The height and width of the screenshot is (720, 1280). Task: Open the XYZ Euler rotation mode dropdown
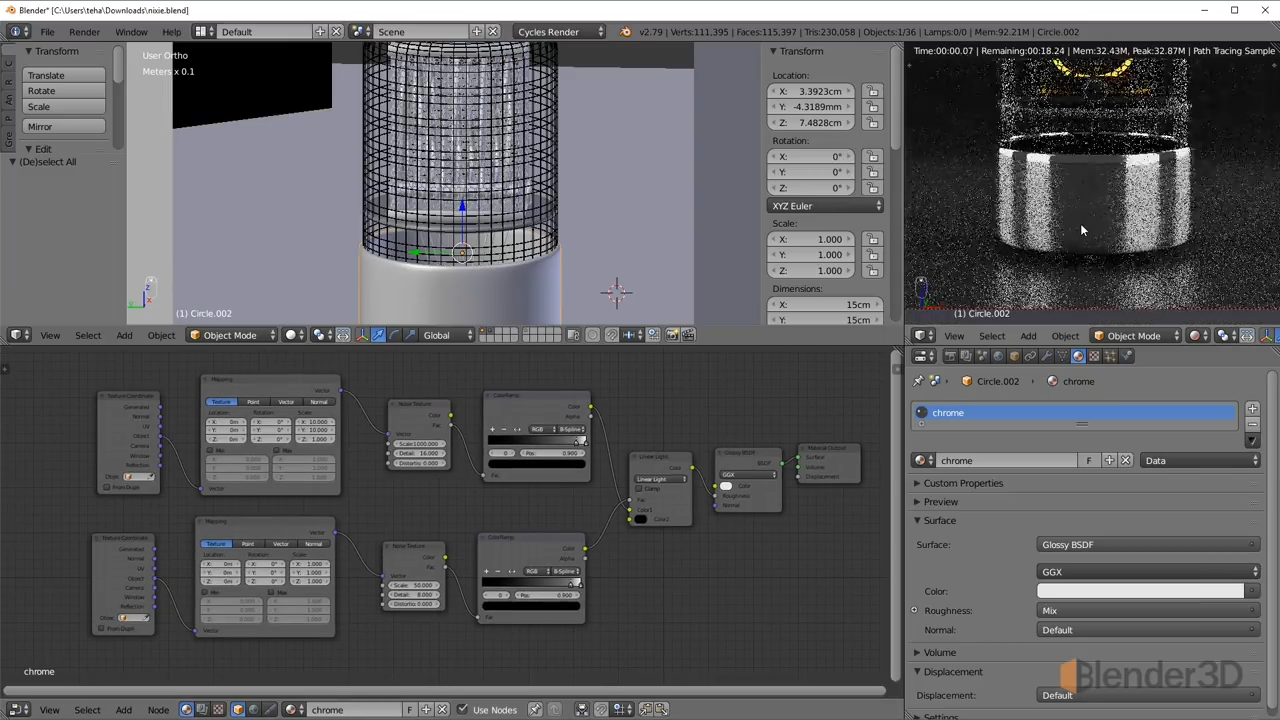(x=826, y=206)
